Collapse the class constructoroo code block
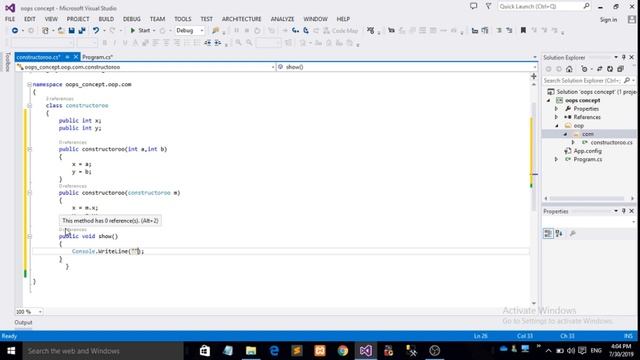The width and height of the screenshot is (640, 360). tap(29, 106)
